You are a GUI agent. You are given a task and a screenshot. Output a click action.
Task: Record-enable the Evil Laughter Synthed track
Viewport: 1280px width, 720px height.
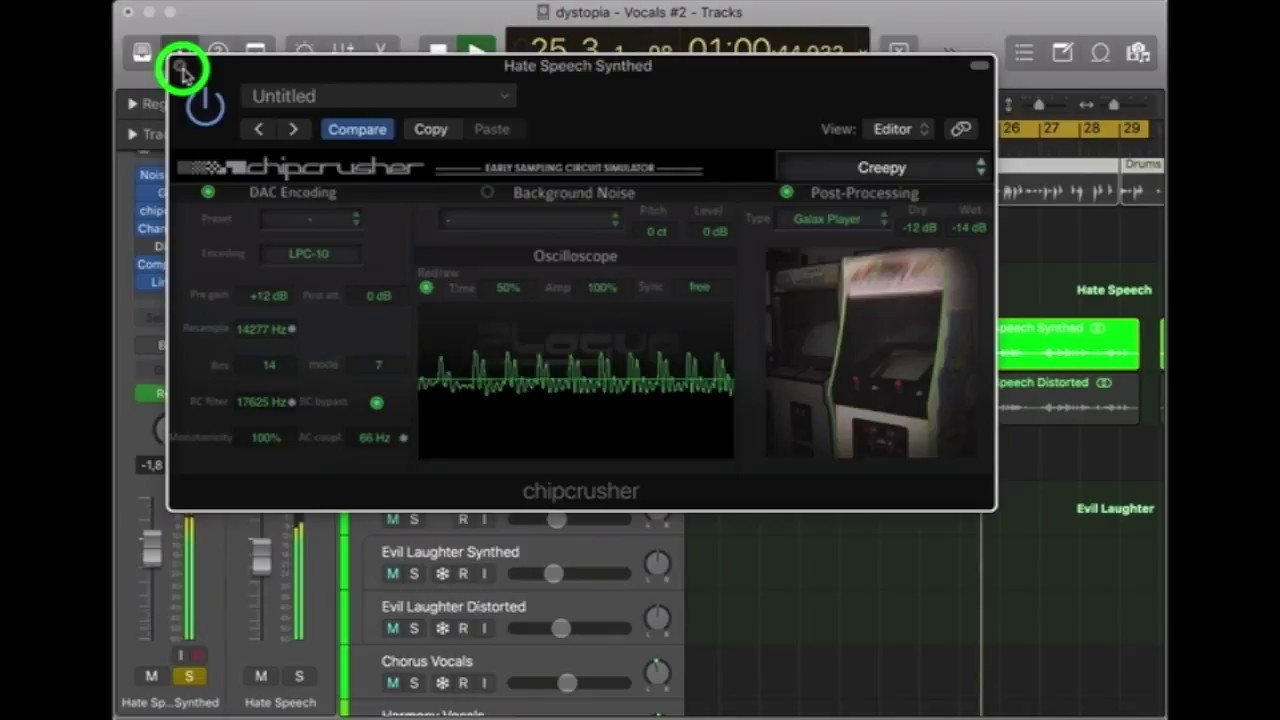[463, 574]
